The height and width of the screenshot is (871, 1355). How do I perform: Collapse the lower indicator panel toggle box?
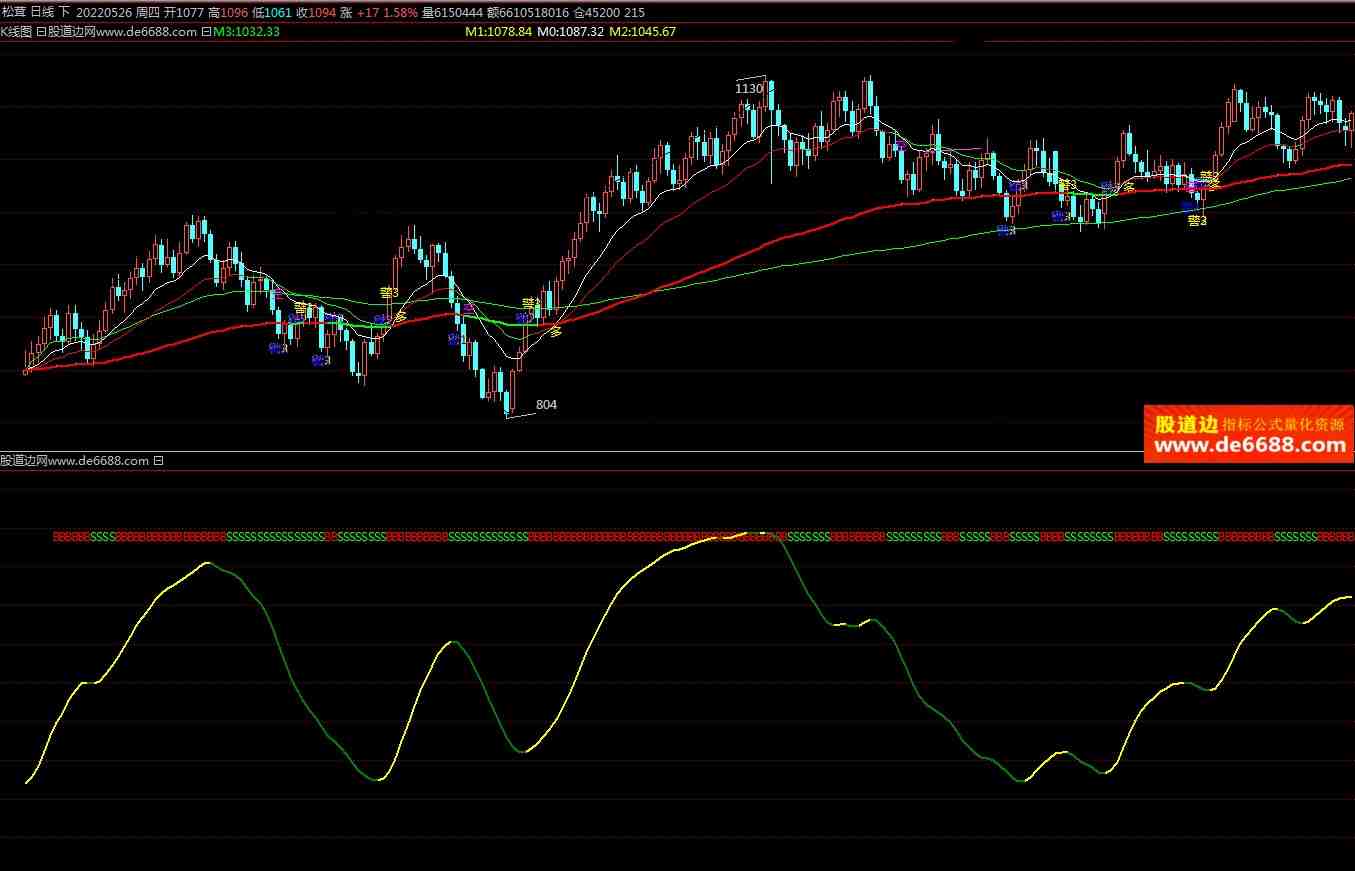pyautogui.click(x=158, y=461)
